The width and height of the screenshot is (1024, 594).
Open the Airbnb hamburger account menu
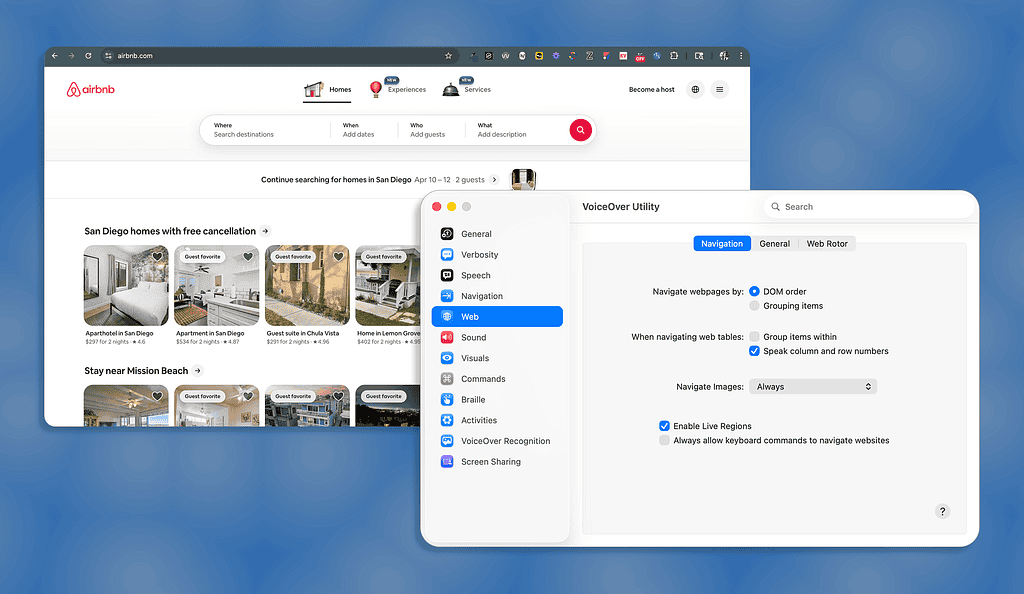(x=719, y=89)
